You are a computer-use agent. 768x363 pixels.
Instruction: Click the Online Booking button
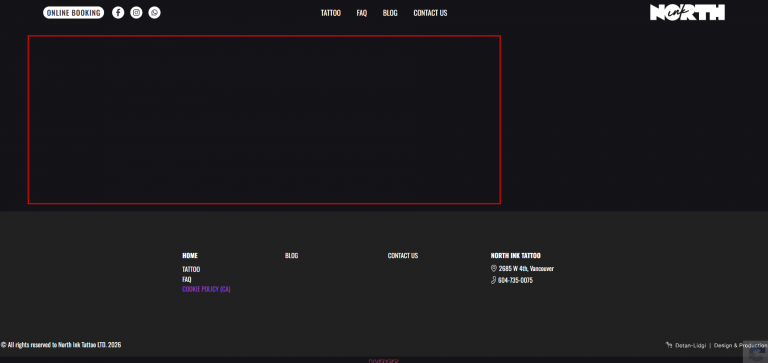pos(73,13)
